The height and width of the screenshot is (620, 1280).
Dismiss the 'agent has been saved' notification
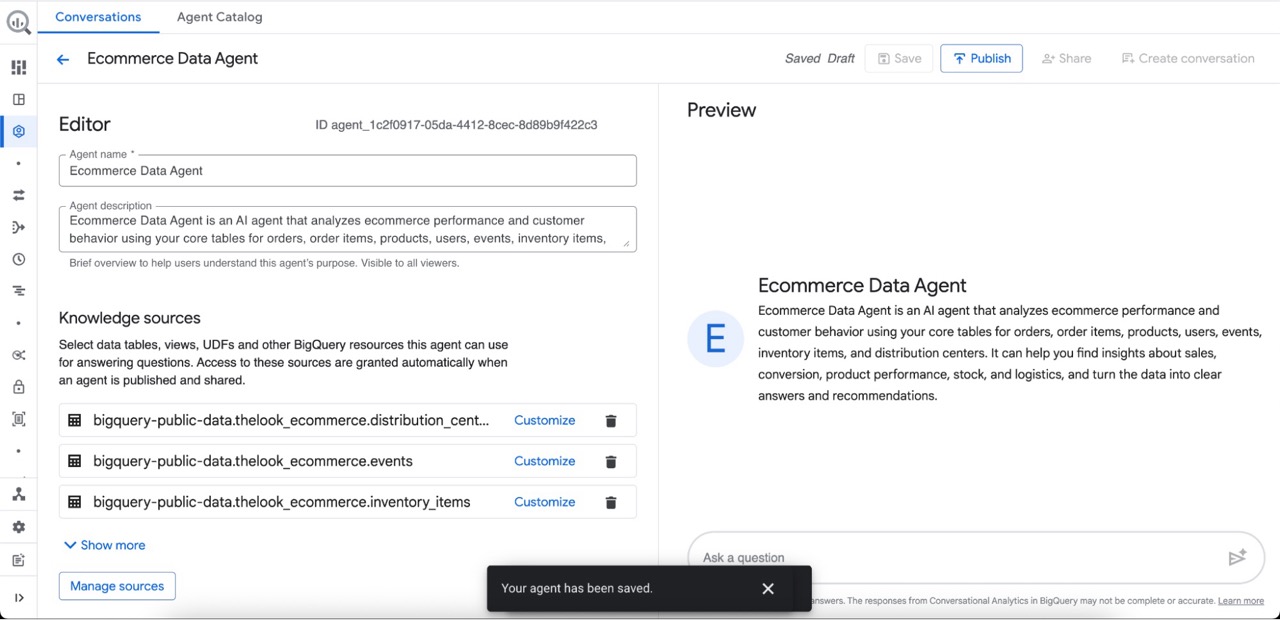pos(768,589)
